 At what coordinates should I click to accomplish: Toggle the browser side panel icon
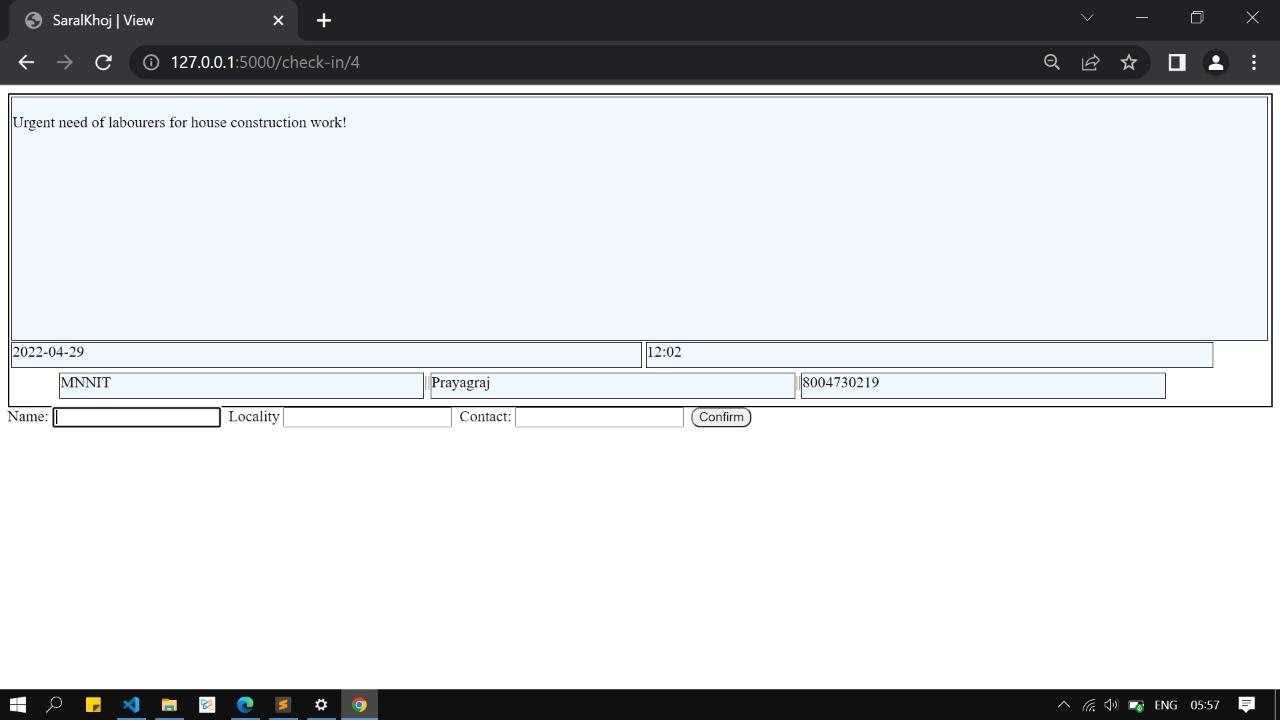coord(1177,62)
